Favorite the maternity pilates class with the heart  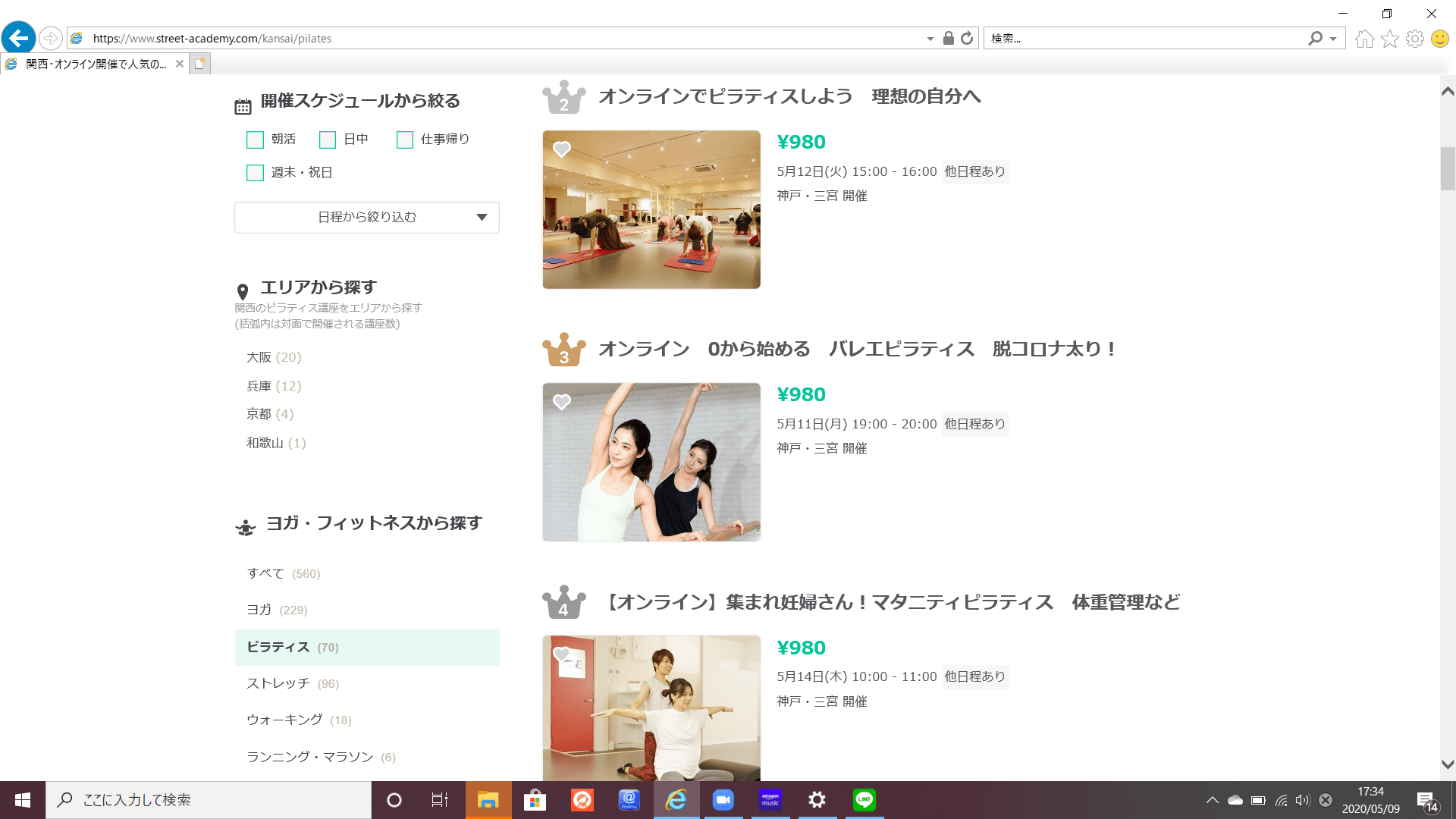561,654
